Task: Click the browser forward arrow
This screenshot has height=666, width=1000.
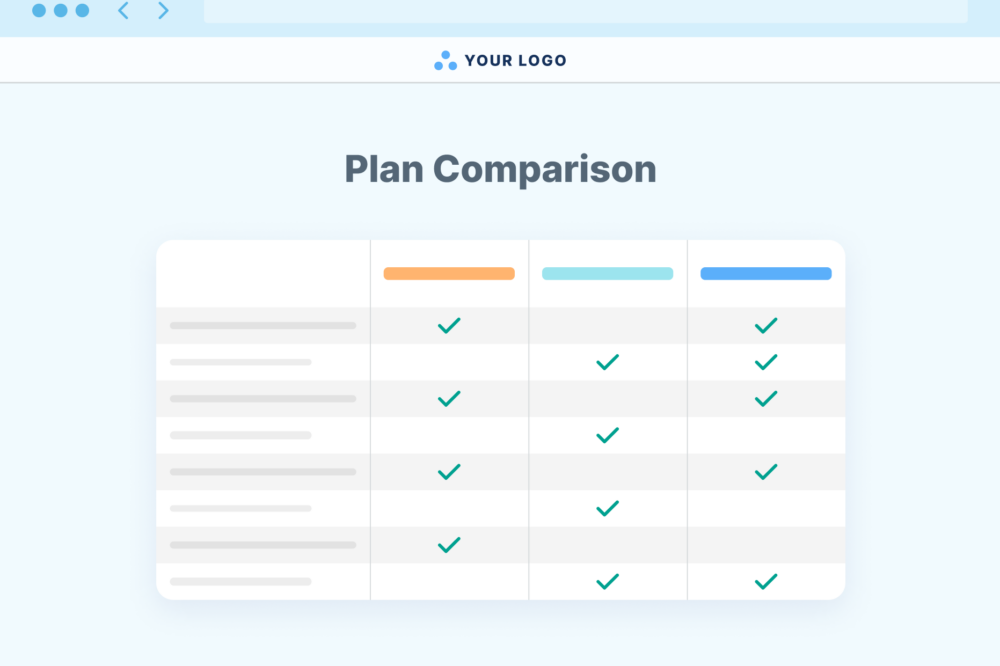Action: click(x=163, y=10)
